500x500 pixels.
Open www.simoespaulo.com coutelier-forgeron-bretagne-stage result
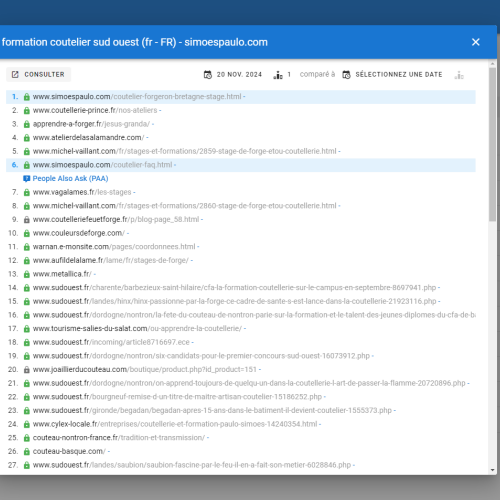coord(137,97)
